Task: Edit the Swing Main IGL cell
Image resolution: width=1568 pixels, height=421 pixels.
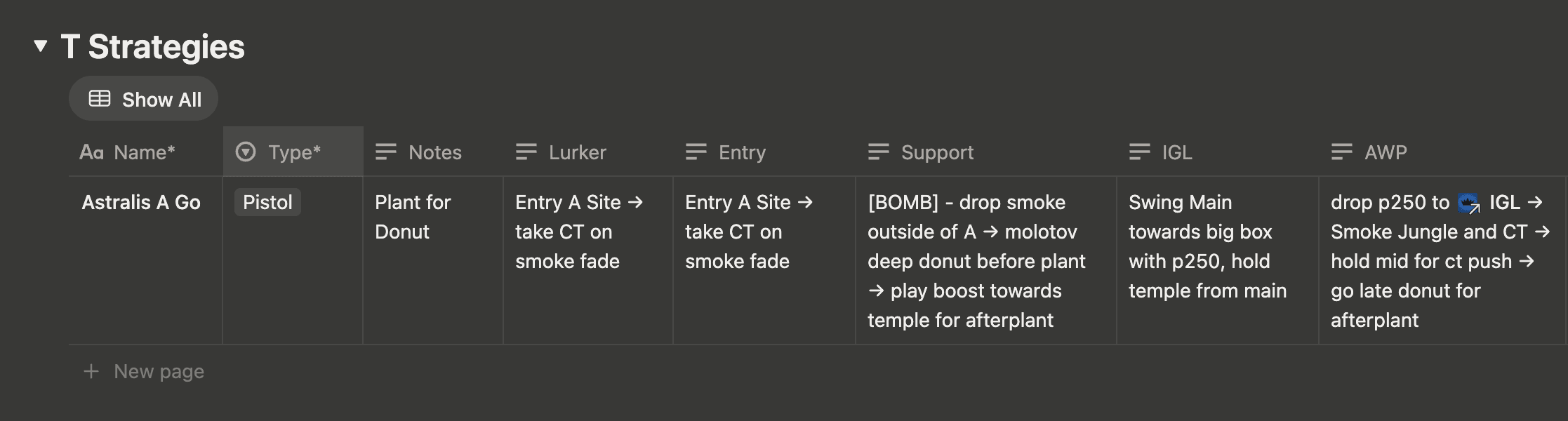Action: [1218, 260]
